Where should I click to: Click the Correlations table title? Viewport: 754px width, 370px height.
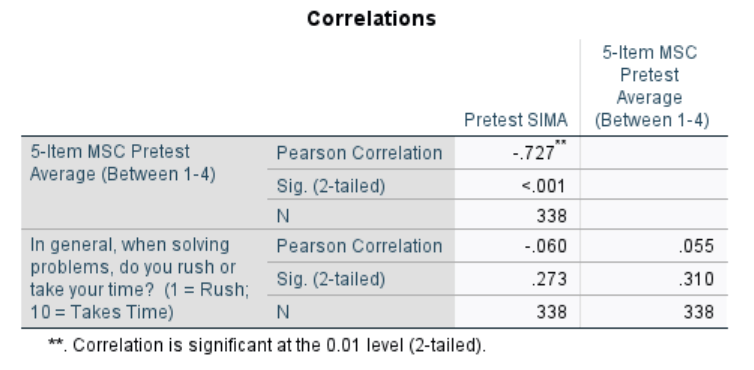371,19
